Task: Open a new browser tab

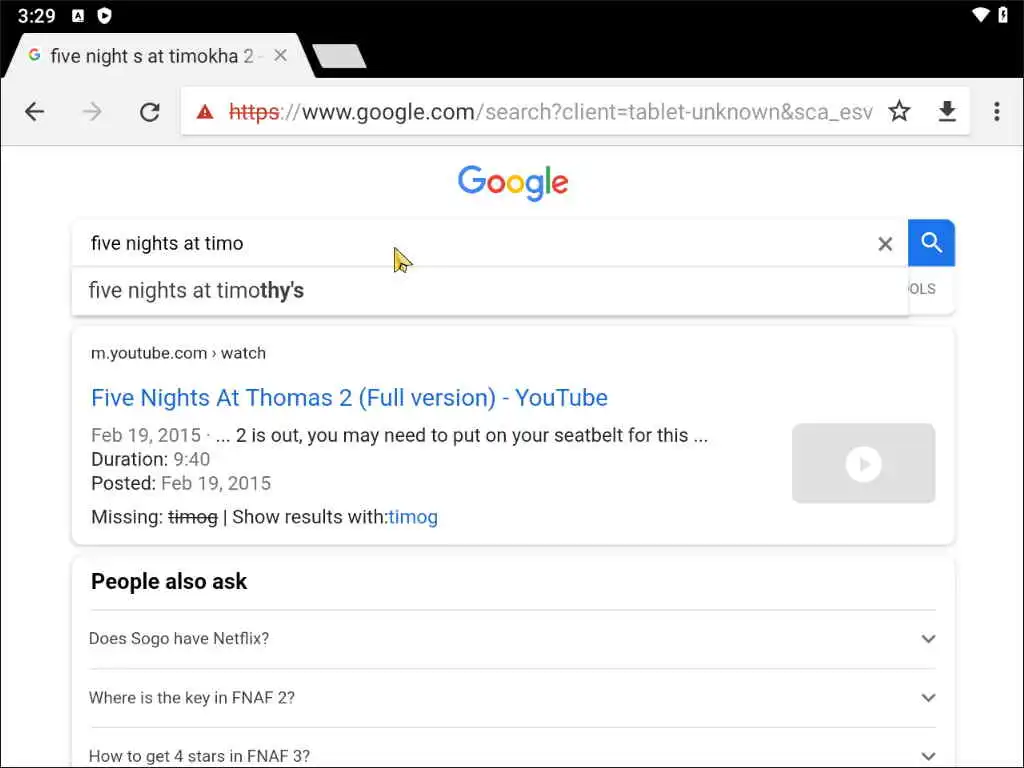Action: point(340,56)
